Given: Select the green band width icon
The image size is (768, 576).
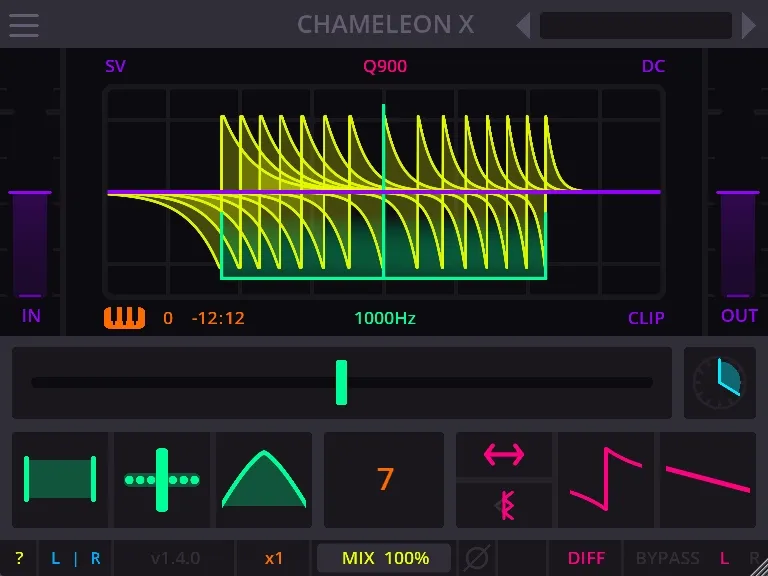Looking at the screenshot, I should [60, 480].
